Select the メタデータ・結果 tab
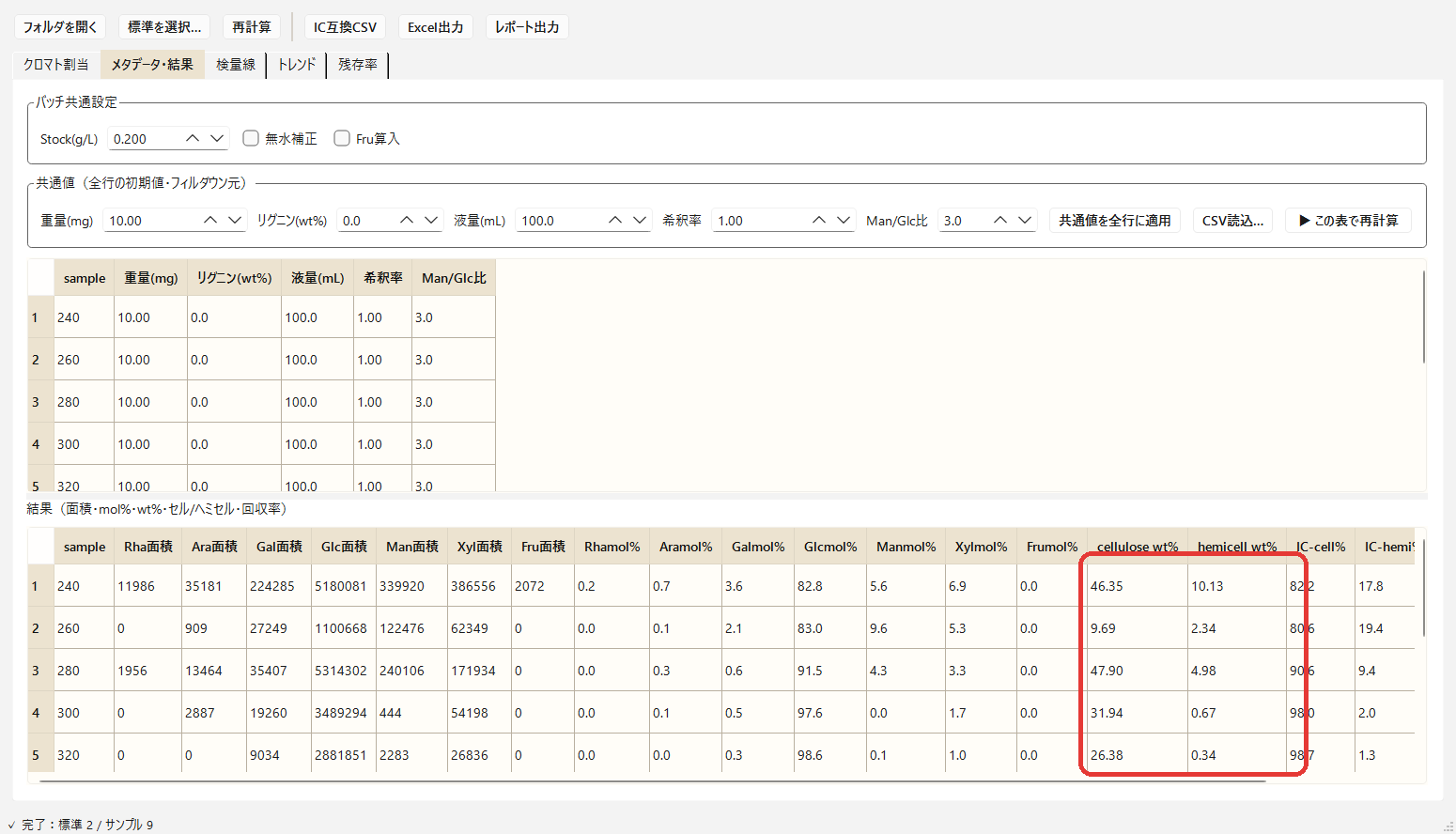The height and width of the screenshot is (834, 1456). [x=152, y=65]
